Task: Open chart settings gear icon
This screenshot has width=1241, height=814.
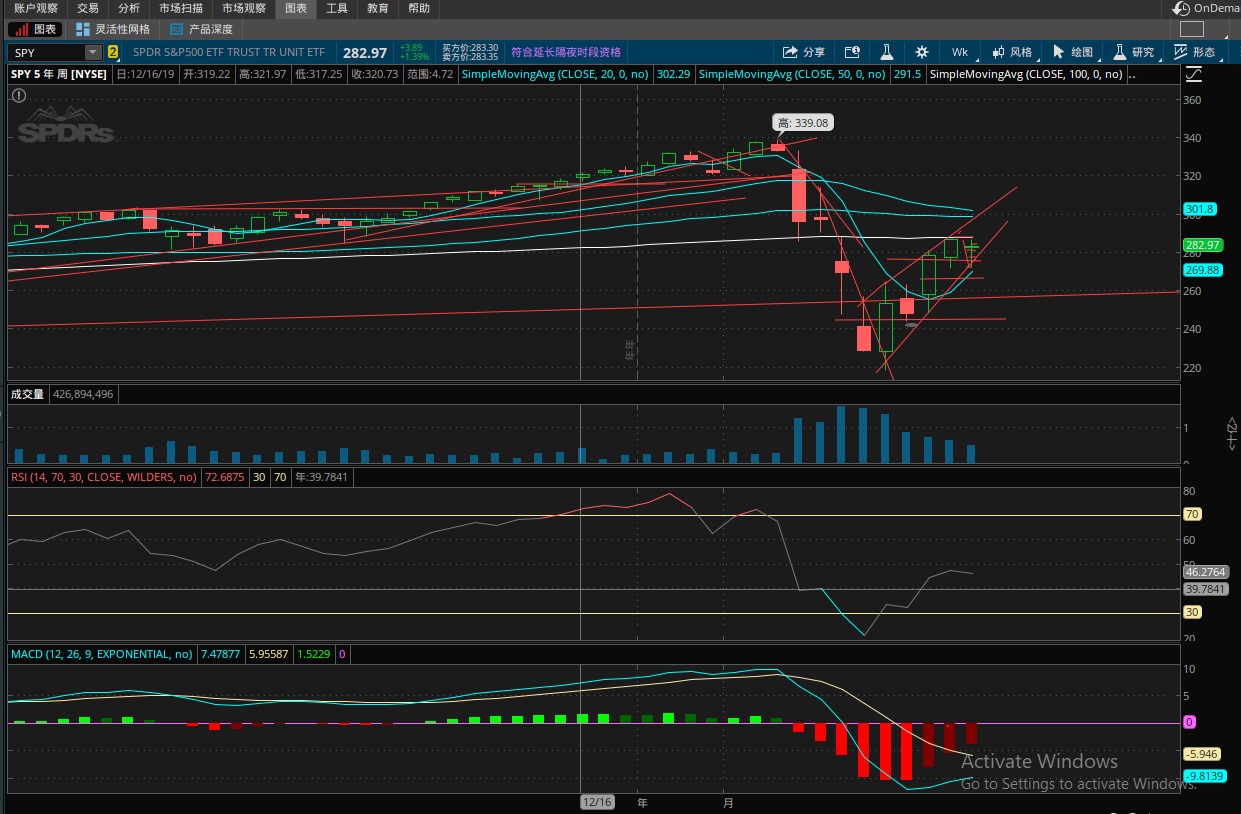Action: [x=921, y=52]
